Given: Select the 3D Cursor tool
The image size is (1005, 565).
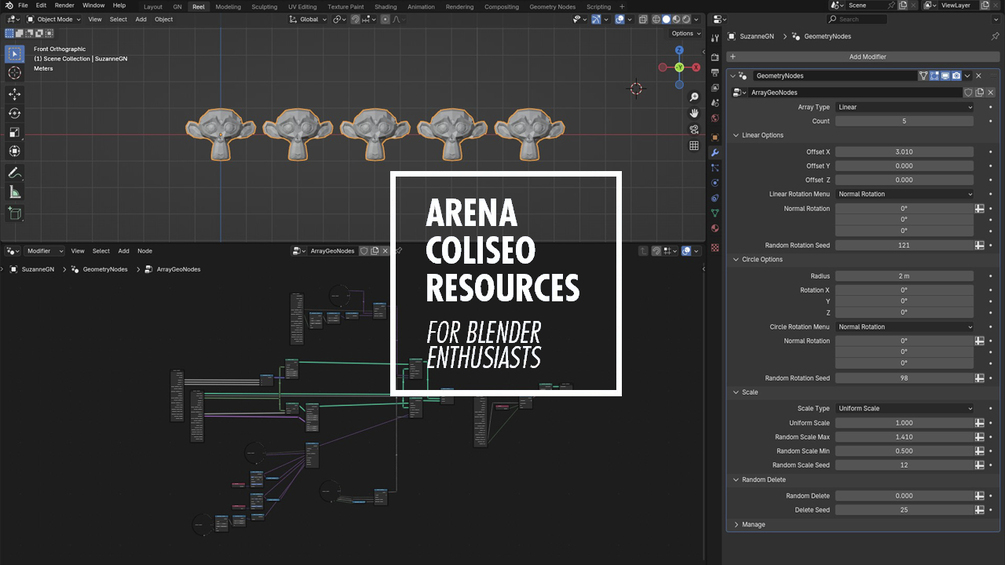Looking at the screenshot, I should [x=14, y=73].
